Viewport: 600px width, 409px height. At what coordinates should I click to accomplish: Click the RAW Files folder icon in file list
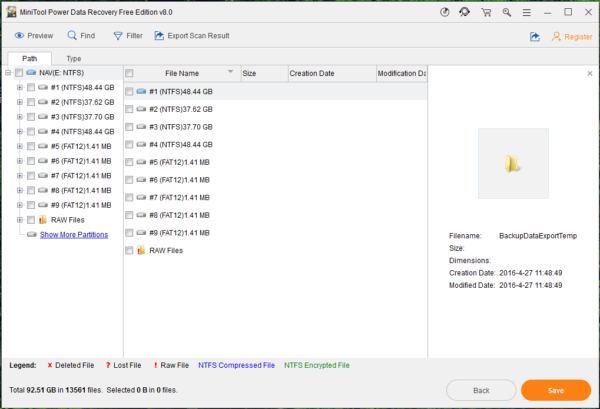click(x=141, y=250)
